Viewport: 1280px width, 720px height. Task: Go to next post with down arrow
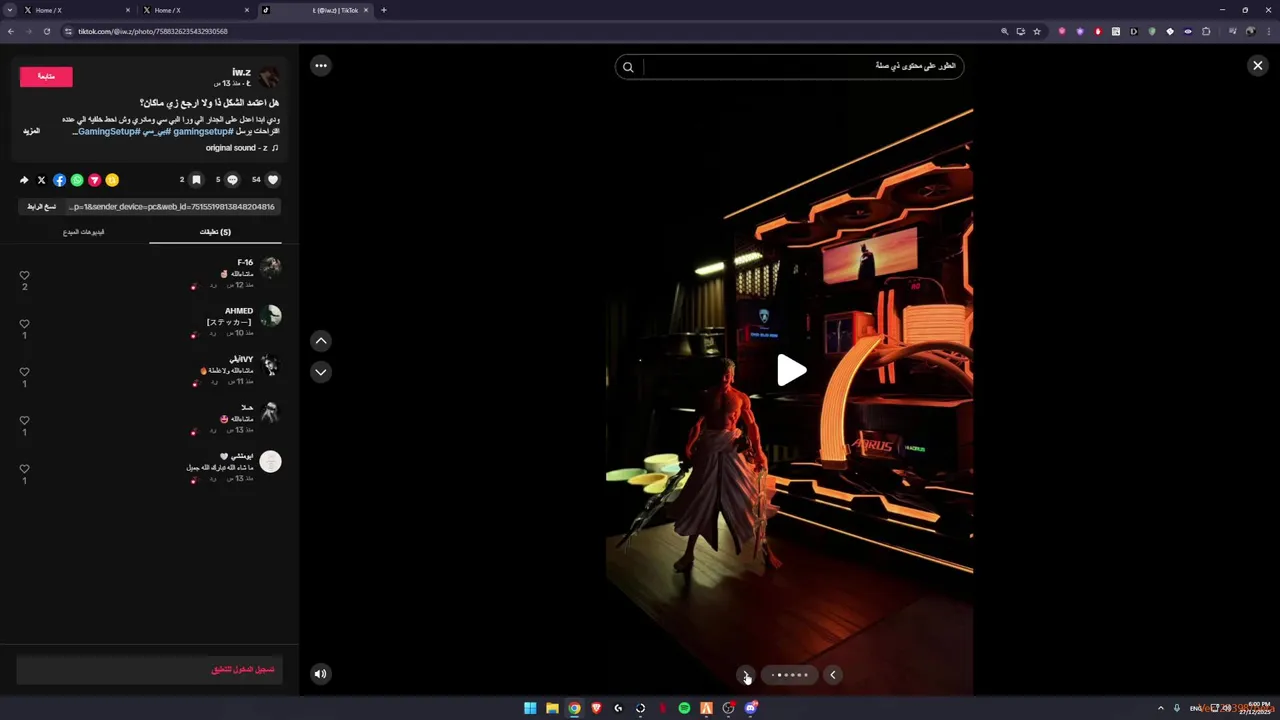coord(321,372)
